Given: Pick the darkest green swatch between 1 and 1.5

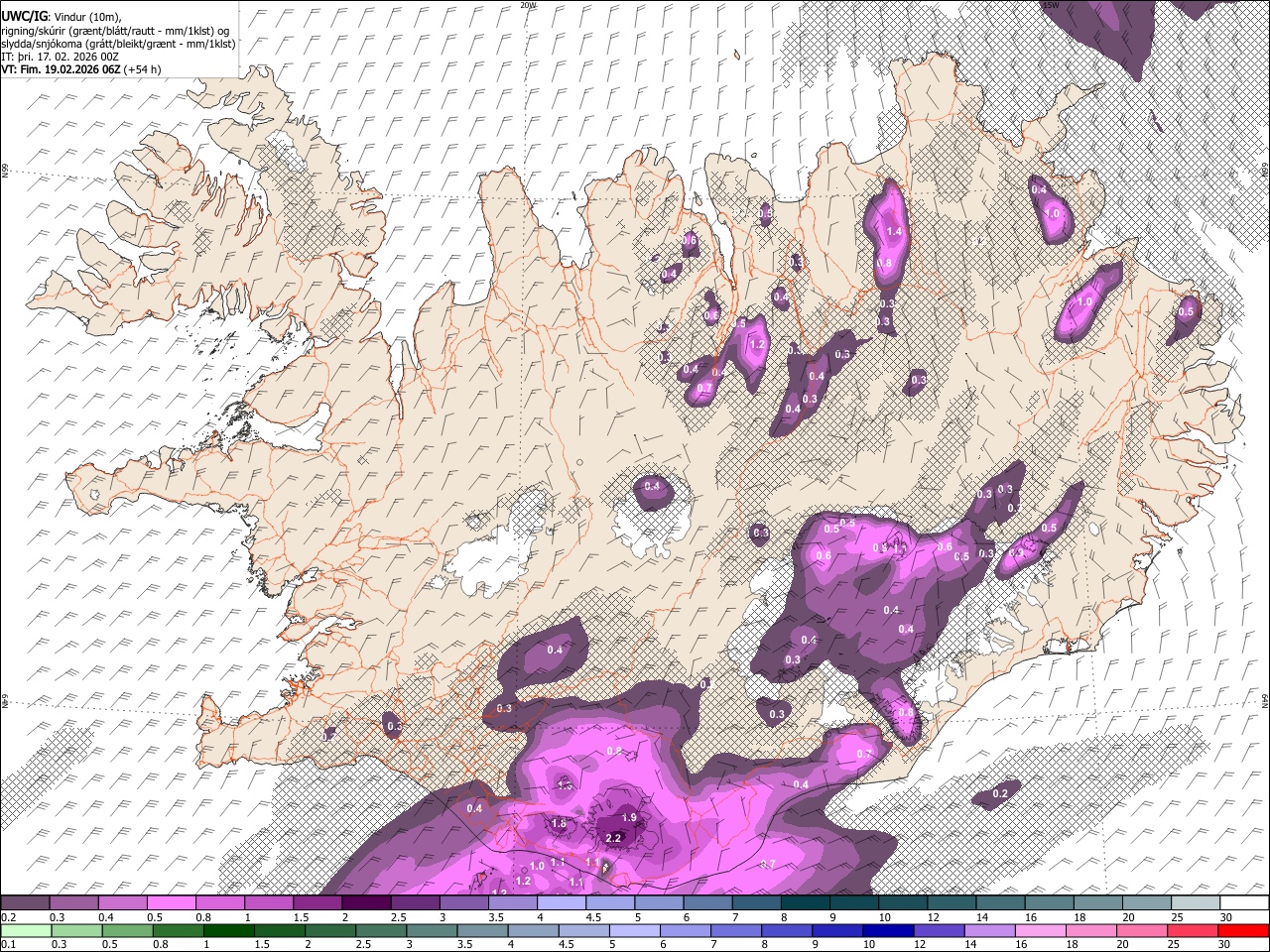Looking at the screenshot, I should click(x=229, y=931).
